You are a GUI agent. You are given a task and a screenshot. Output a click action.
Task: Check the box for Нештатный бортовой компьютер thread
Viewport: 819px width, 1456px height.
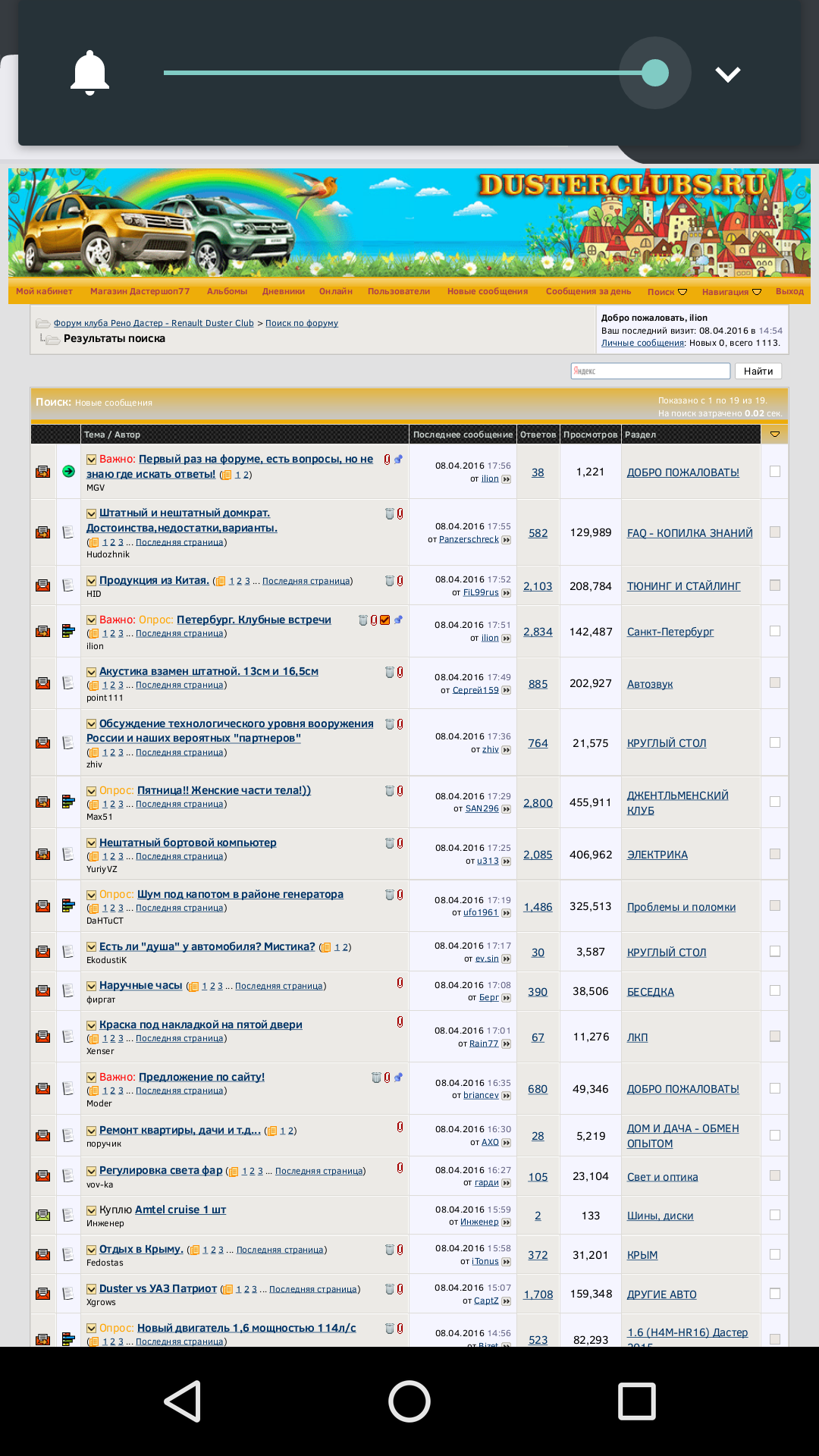click(775, 854)
